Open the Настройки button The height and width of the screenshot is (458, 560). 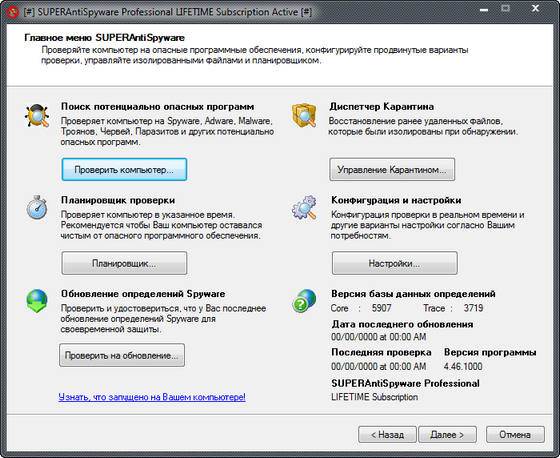(395, 263)
